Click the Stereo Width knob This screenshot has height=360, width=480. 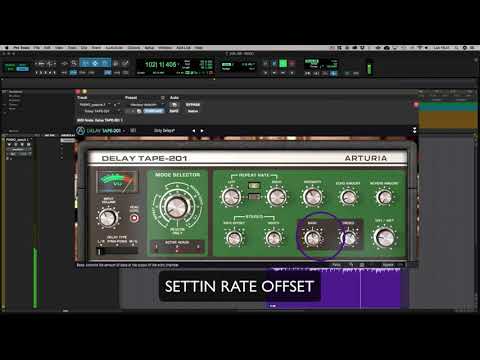click(274, 238)
